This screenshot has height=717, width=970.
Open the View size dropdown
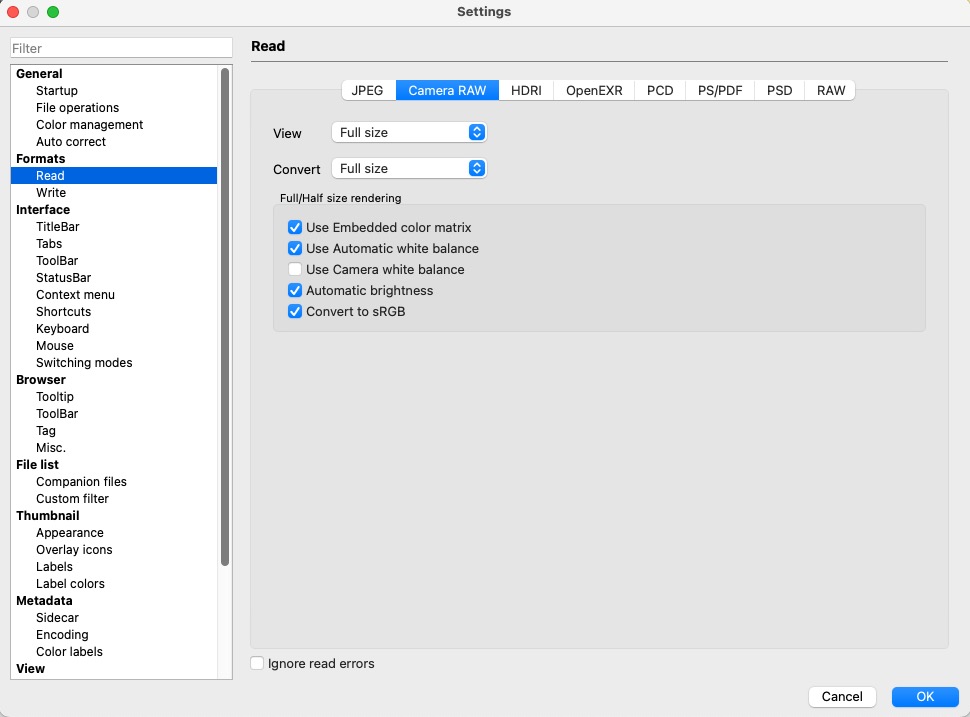[408, 132]
